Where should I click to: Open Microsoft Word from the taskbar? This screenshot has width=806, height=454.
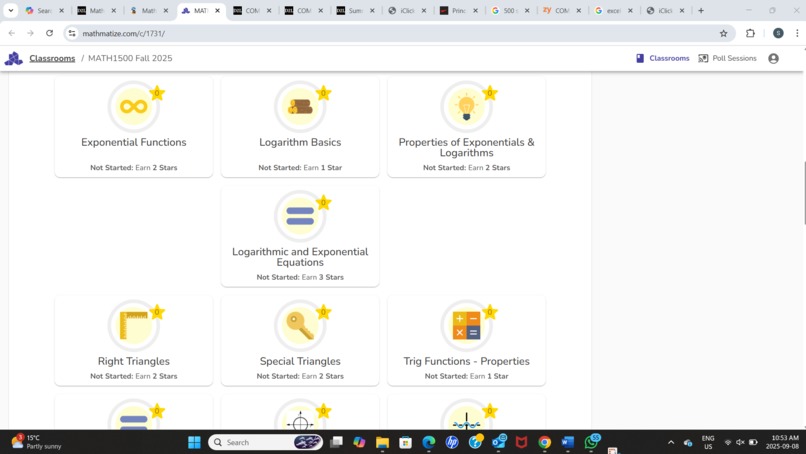pyautogui.click(x=567, y=442)
